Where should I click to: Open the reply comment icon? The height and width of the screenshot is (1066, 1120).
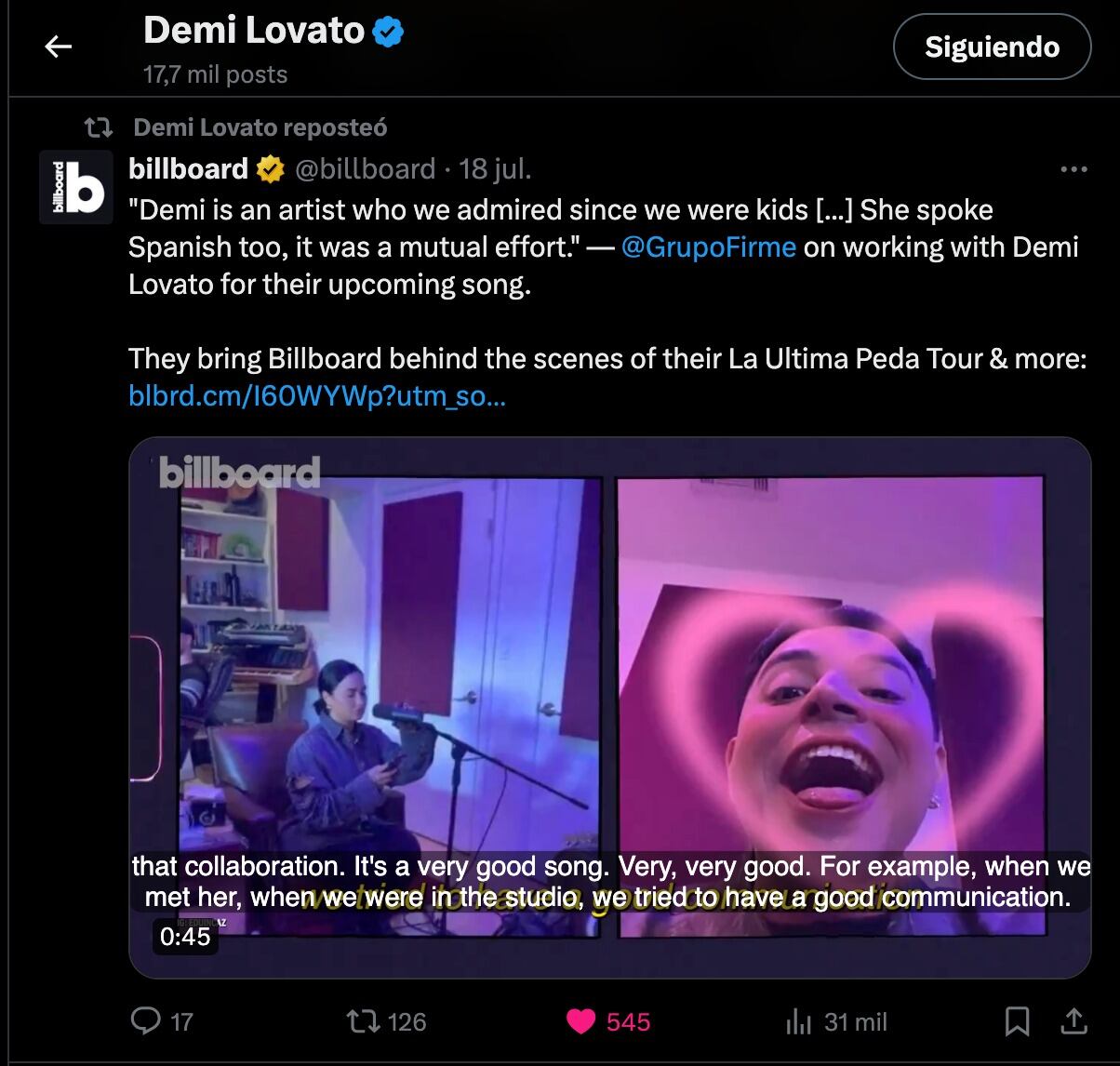pyautogui.click(x=146, y=1020)
